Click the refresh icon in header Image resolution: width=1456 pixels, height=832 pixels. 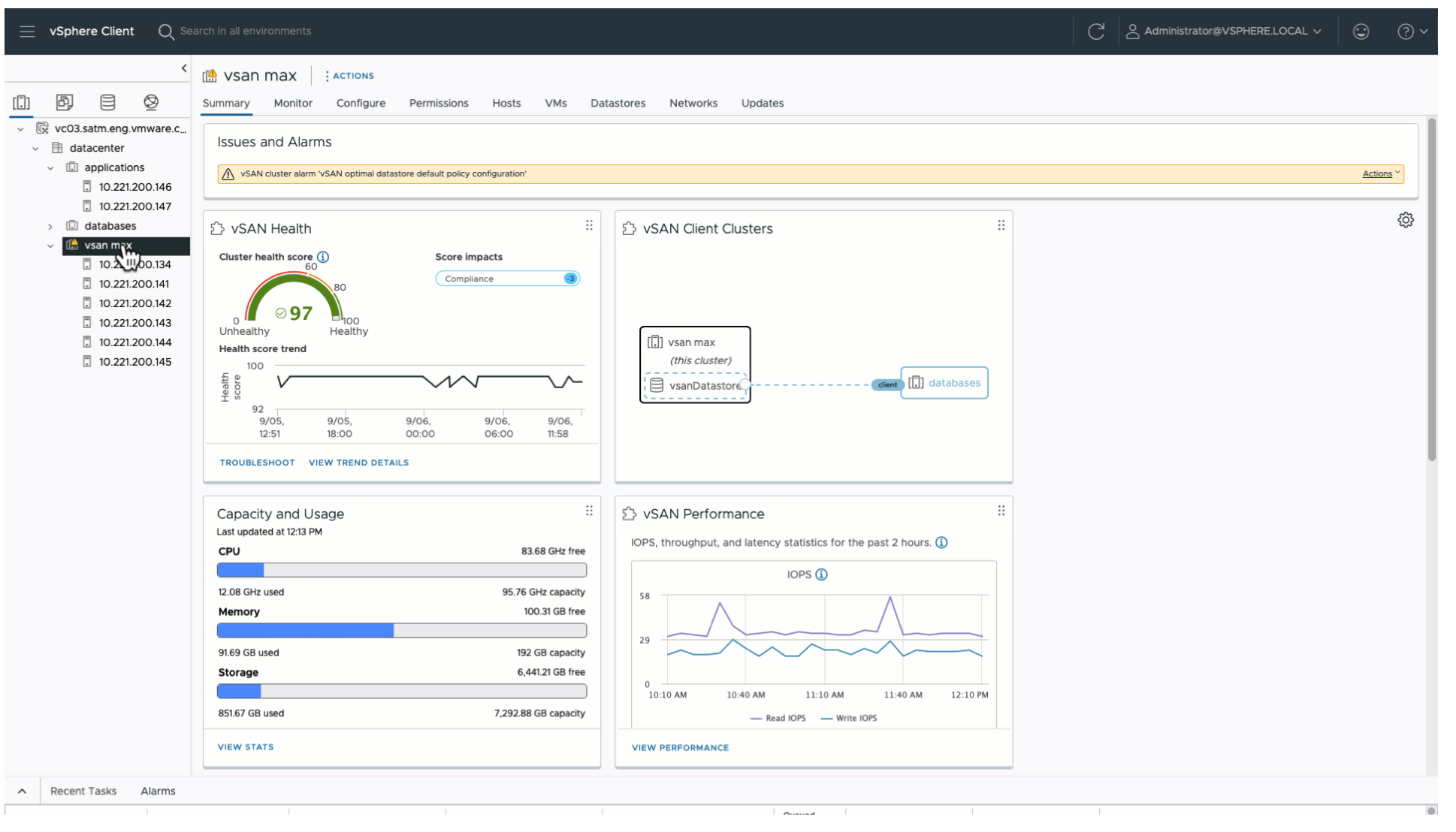(x=1096, y=32)
